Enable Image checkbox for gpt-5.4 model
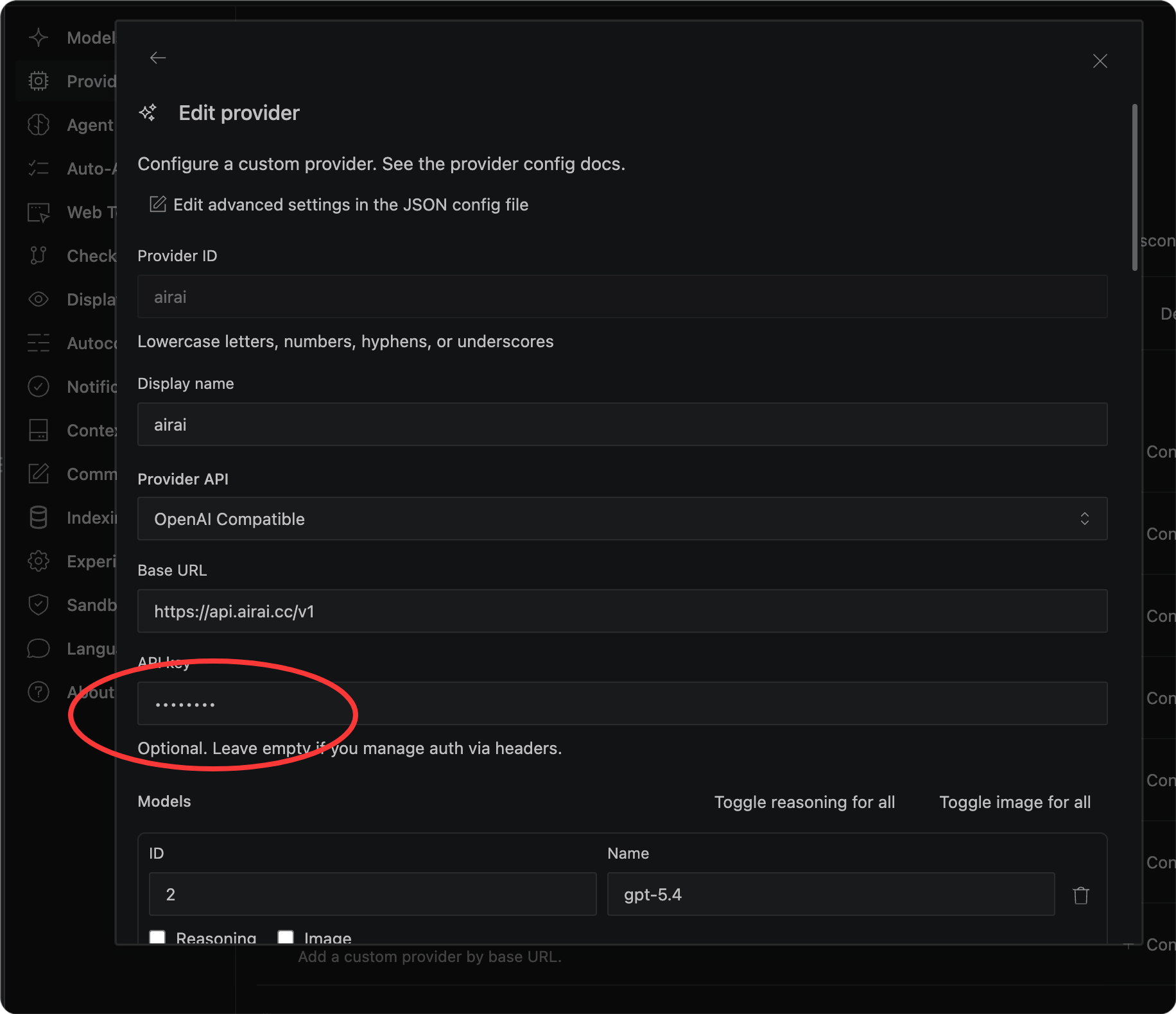 coord(286,937)
